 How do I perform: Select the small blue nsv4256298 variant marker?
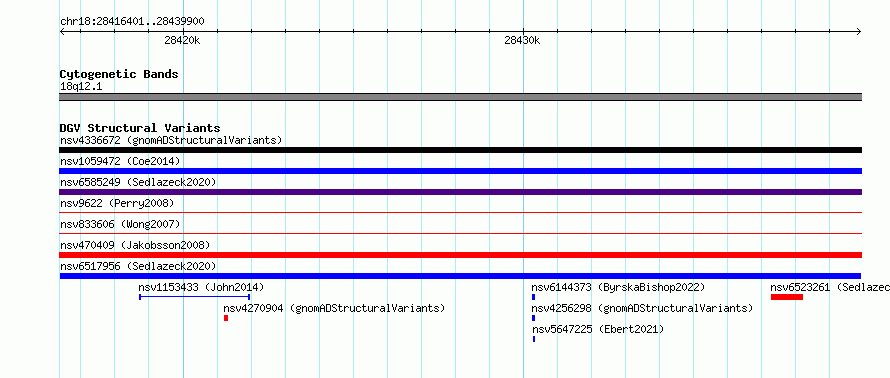534,318
